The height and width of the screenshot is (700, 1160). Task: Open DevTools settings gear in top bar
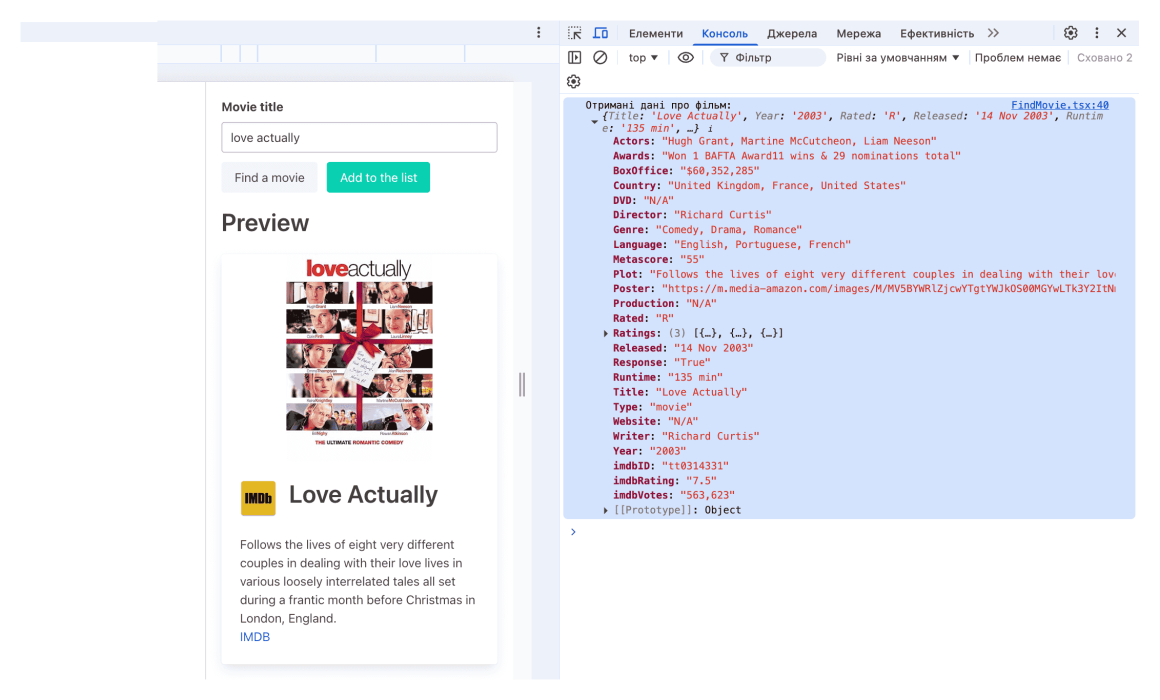click(x=1070, y=33)
